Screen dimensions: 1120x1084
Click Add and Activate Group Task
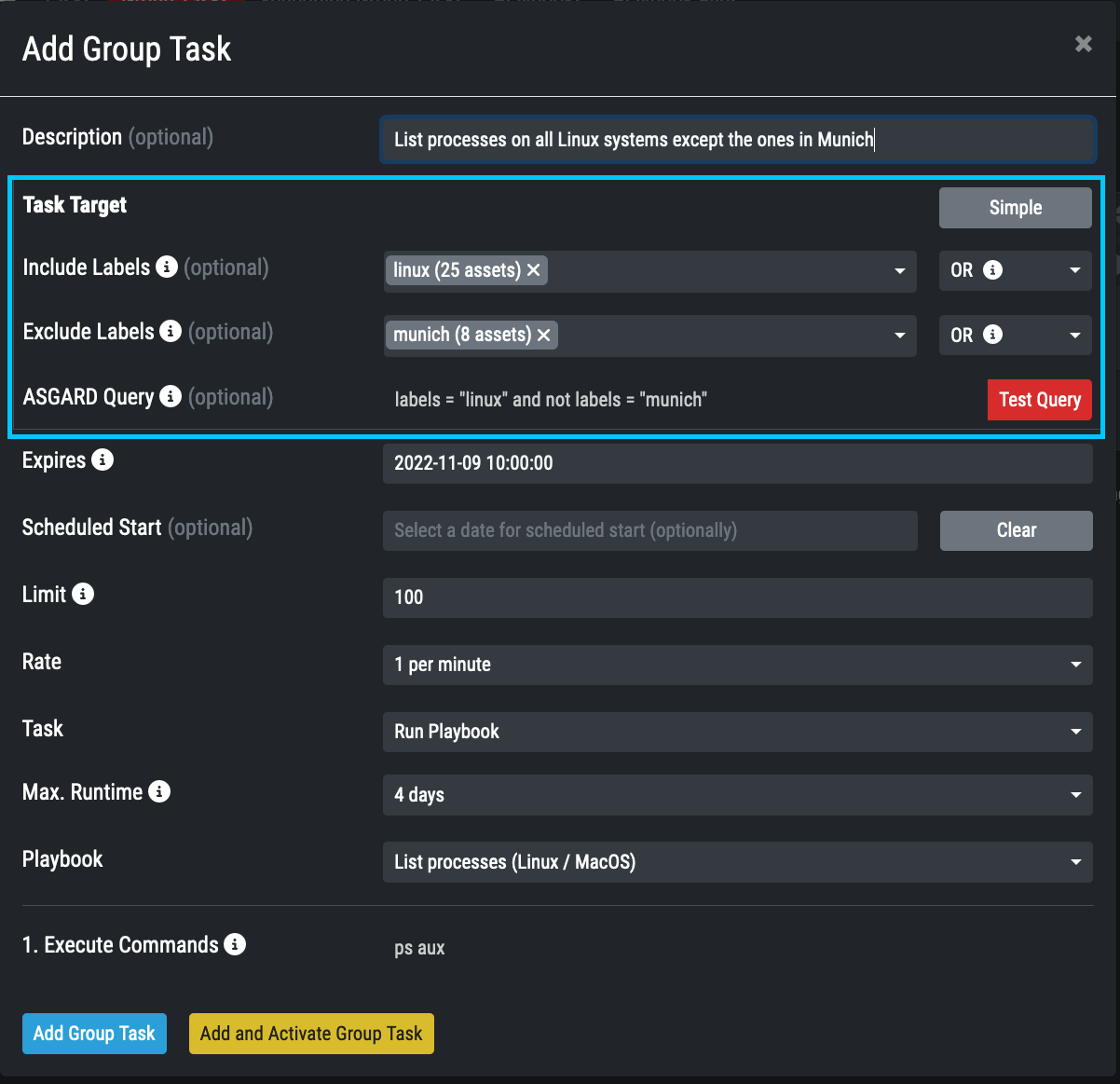[x=311, y=1034]
